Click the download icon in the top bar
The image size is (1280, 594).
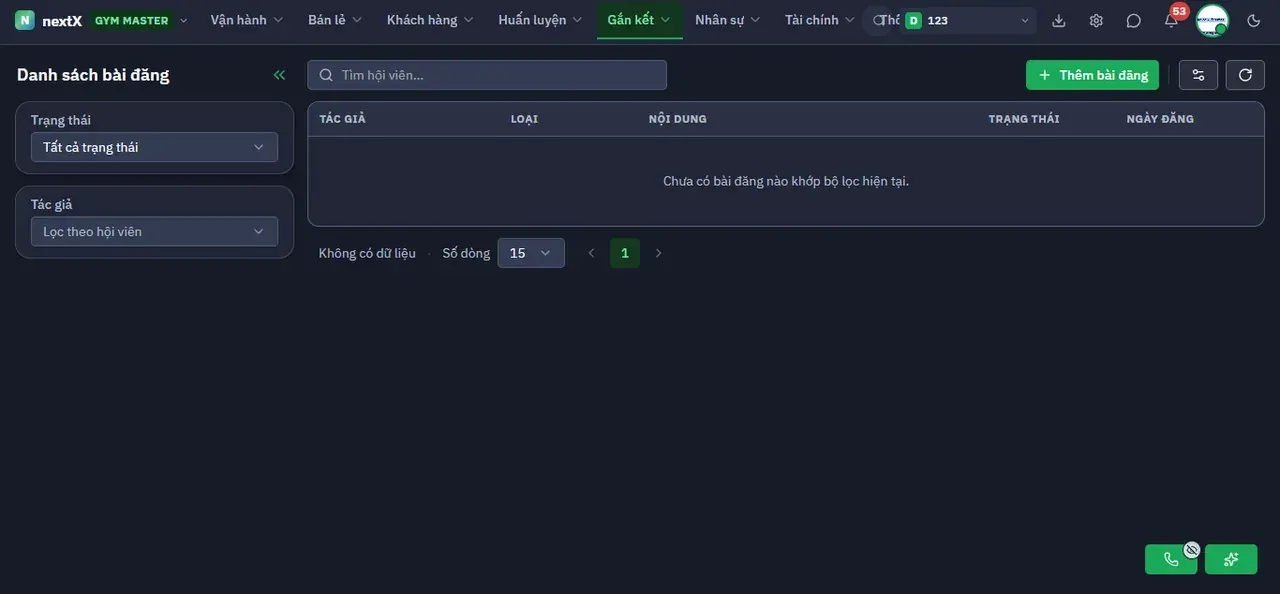(x=1059, y=20)
